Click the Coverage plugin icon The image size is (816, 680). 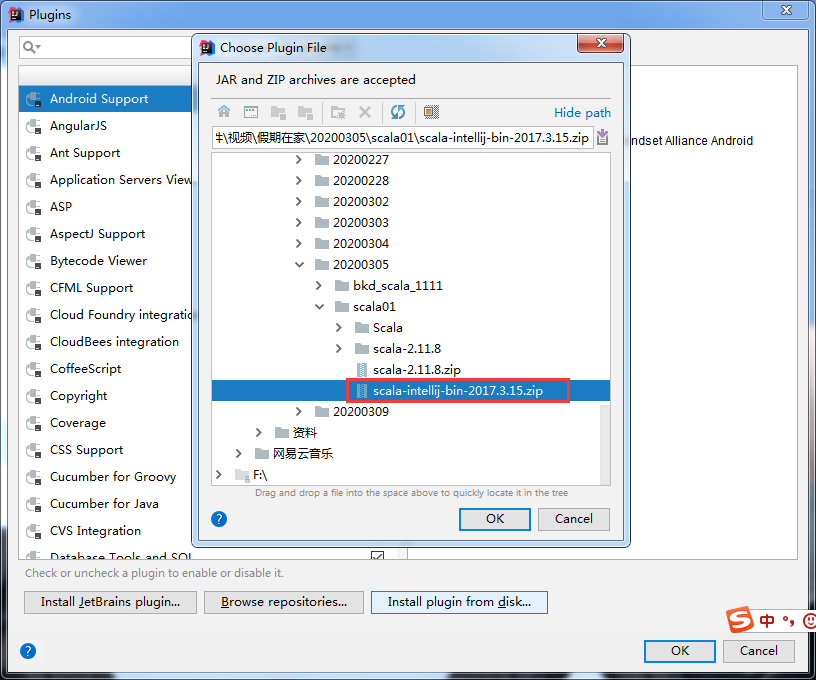(34, 423)
